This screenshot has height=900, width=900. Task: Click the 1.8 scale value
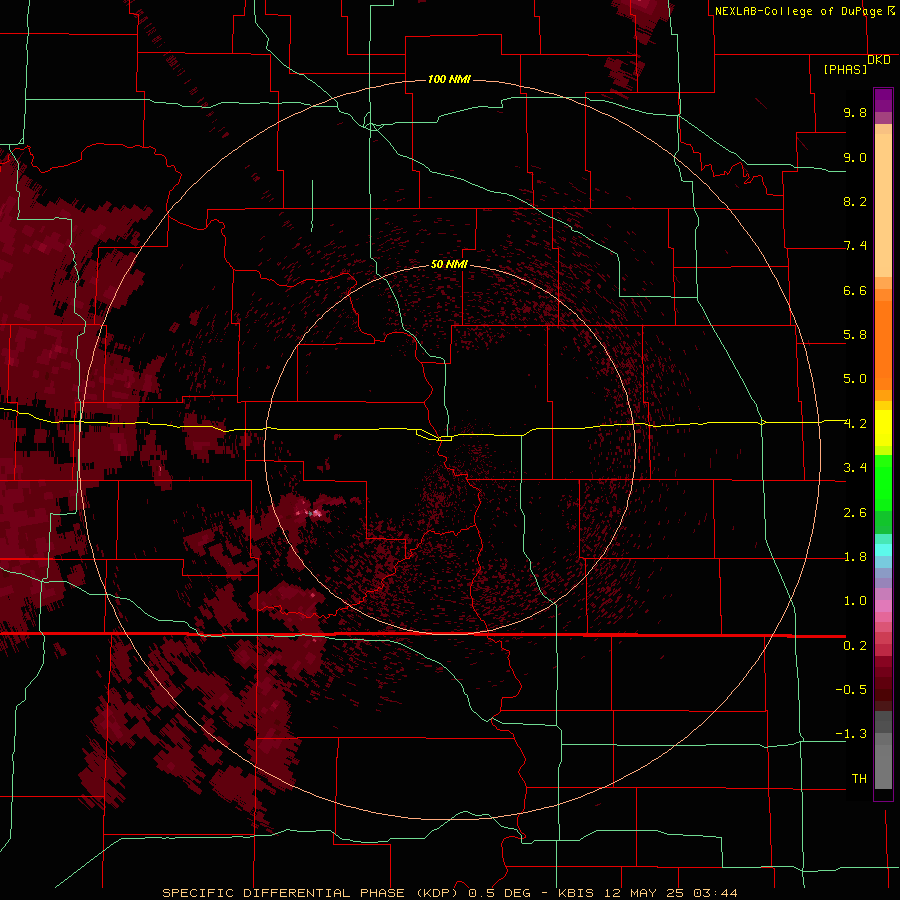coord(855,557)
